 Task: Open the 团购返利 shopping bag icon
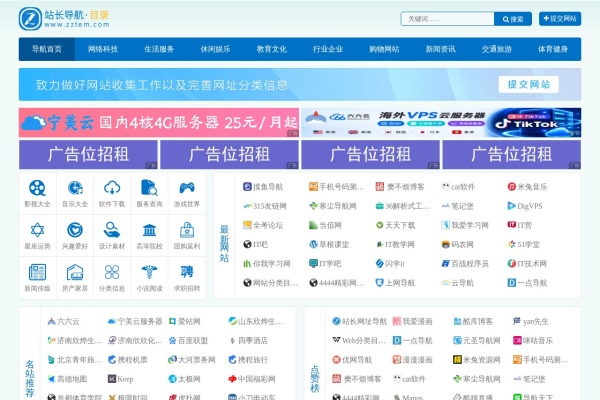click(x=187, y=230)
